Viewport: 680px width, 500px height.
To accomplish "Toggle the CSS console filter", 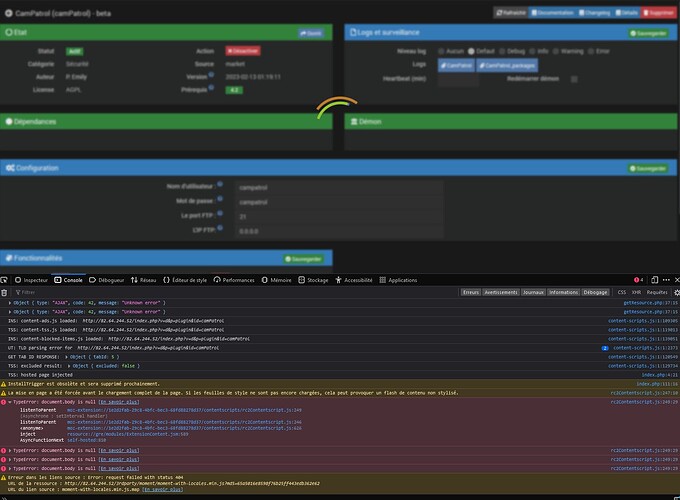I will [622, 292].
